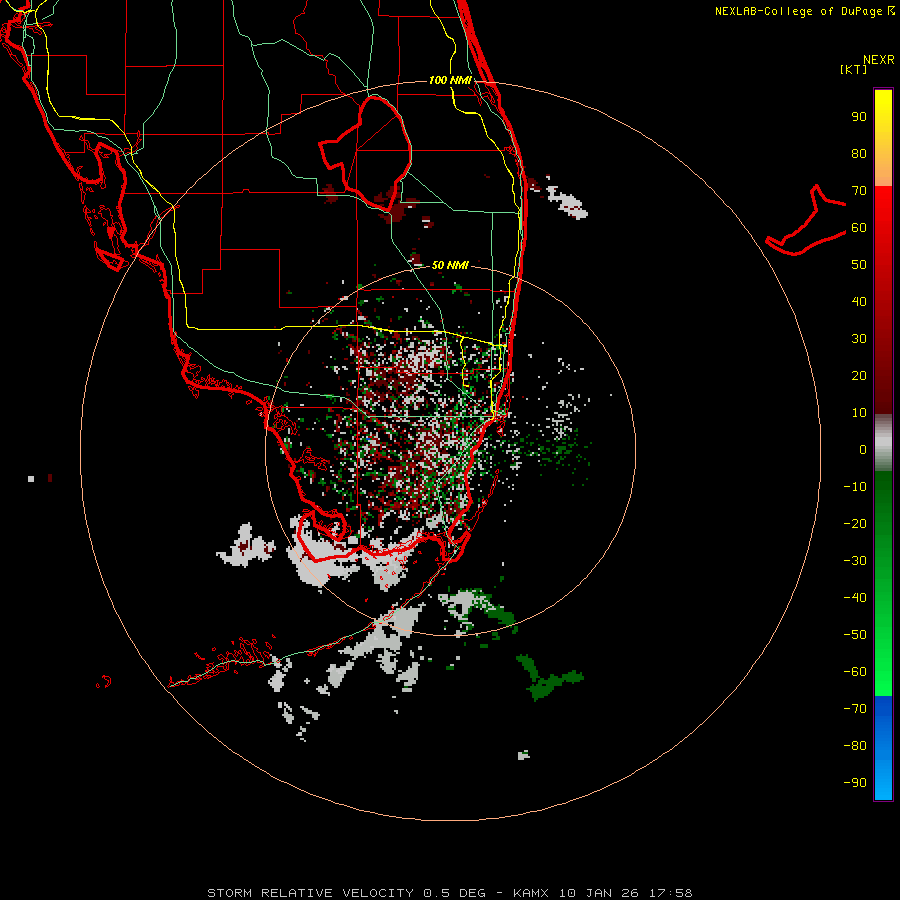The image size is (900, 900).
Task: Click the positive 50 knot scale value
Action: [859, 265]
